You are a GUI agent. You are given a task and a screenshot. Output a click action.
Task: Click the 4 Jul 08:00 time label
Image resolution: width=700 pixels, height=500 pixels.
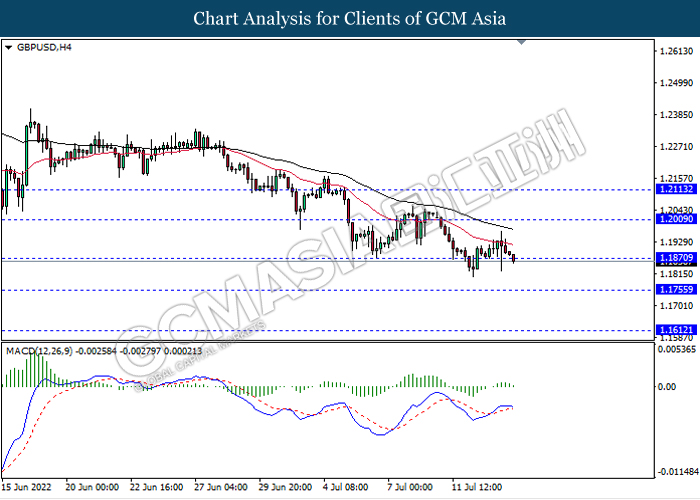coord(346,487)
